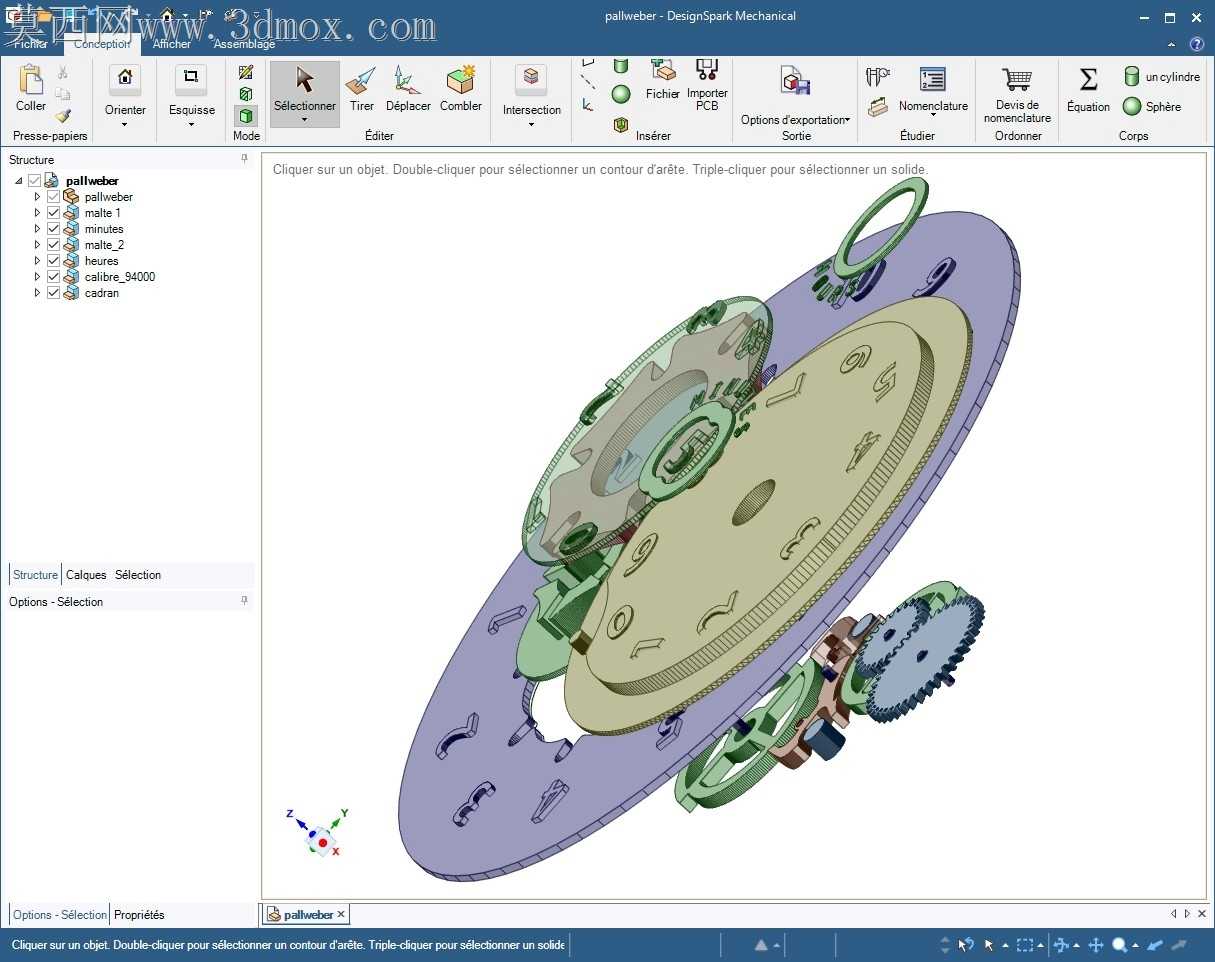
Task: Click the scissors cut icon
Action: [x=62, y=73]
